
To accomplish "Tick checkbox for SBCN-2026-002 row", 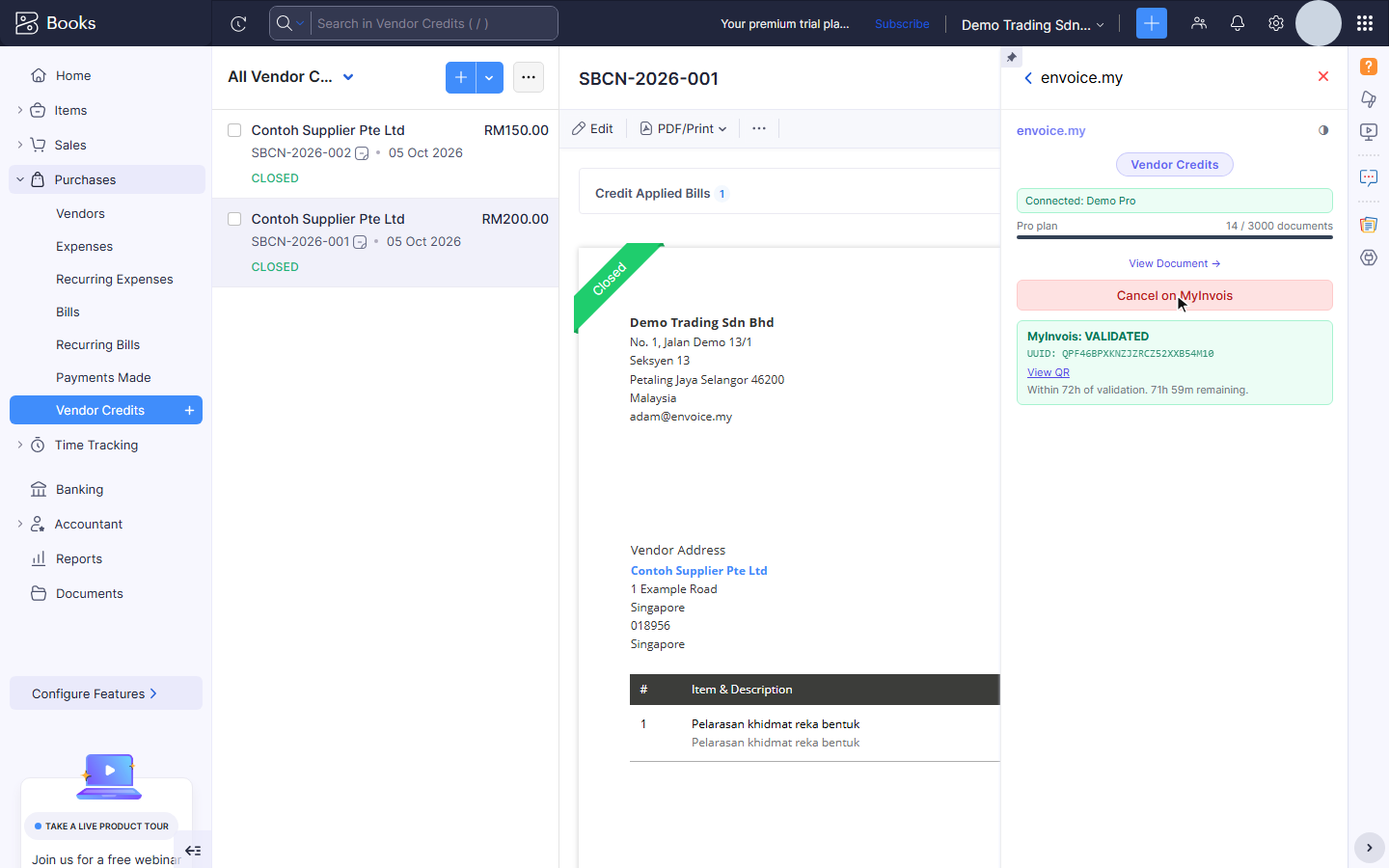I will pyautogui.click(x=234, y=130).
